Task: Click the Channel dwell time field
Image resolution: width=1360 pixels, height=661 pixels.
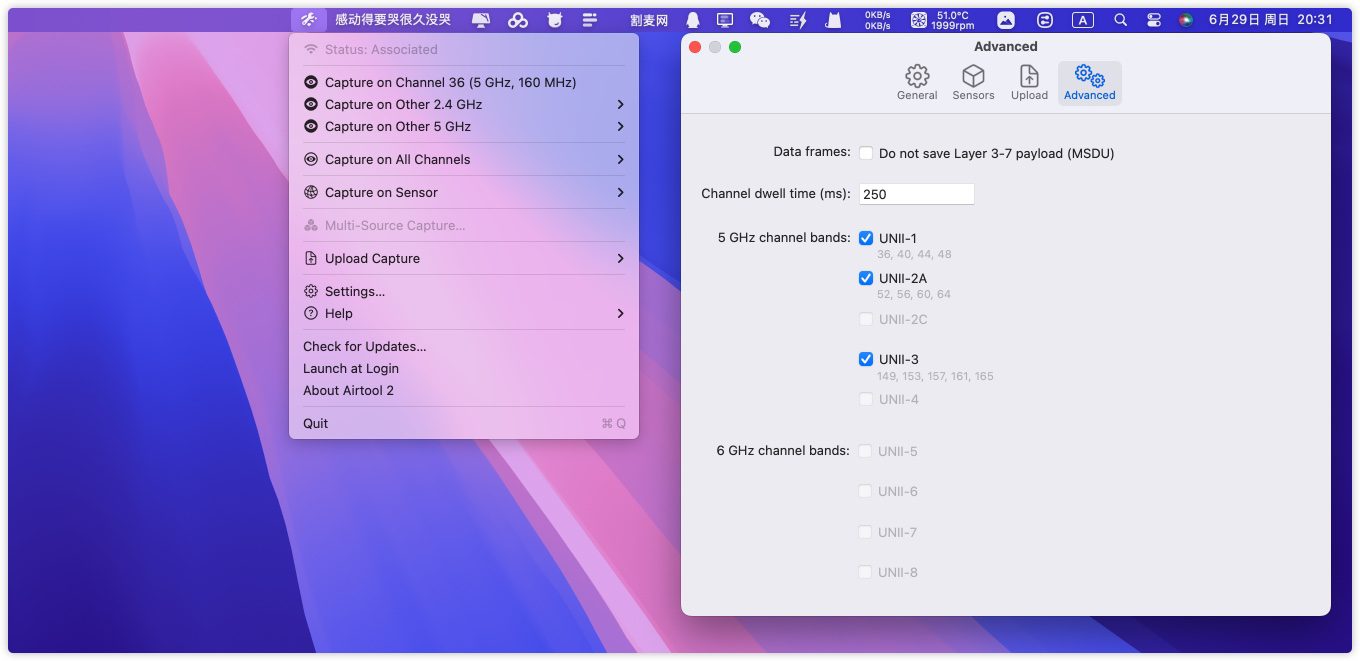Action: pos(916,194)
